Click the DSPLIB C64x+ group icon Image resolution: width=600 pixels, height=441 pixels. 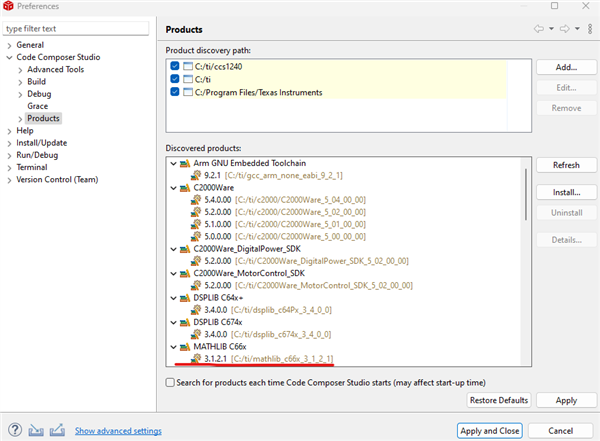pos(185,298)
